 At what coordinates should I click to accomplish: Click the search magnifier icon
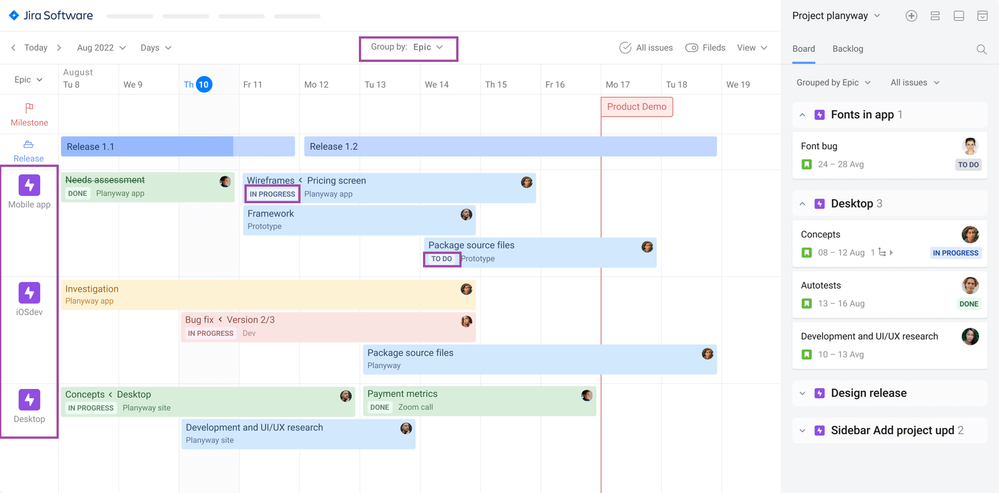pos(981,49)
